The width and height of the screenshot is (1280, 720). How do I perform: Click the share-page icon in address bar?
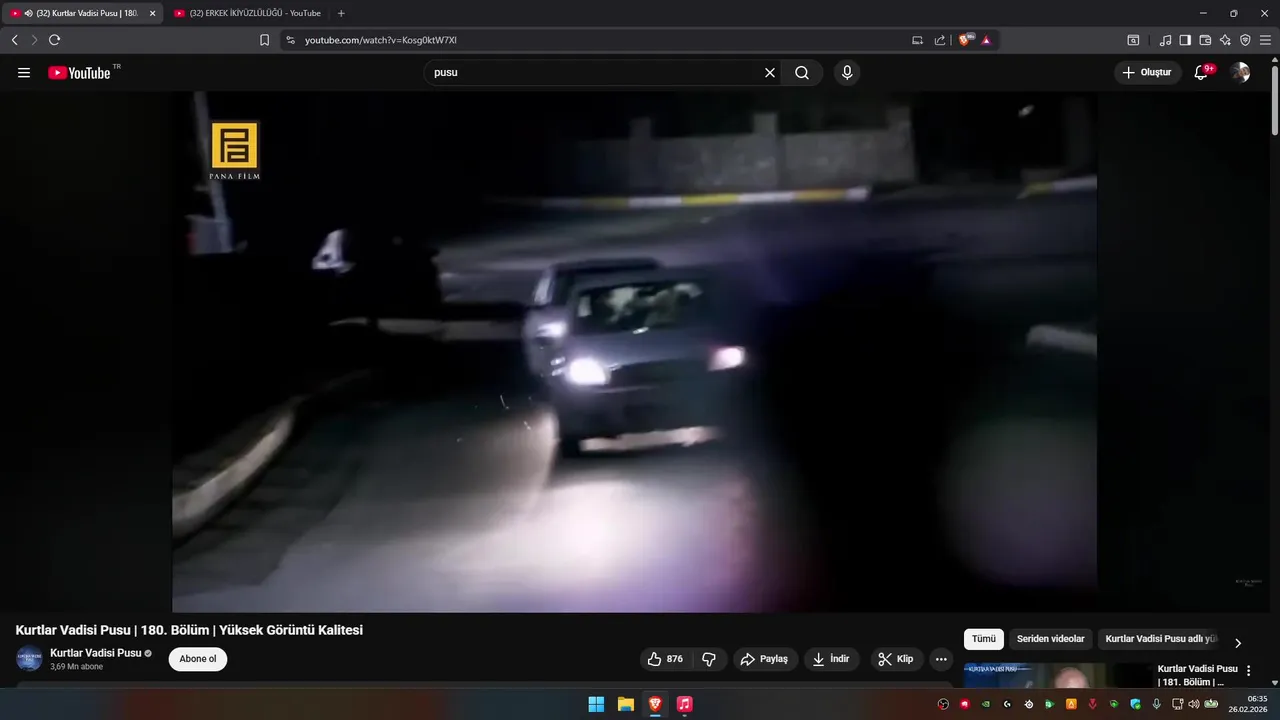click(940, 40)
